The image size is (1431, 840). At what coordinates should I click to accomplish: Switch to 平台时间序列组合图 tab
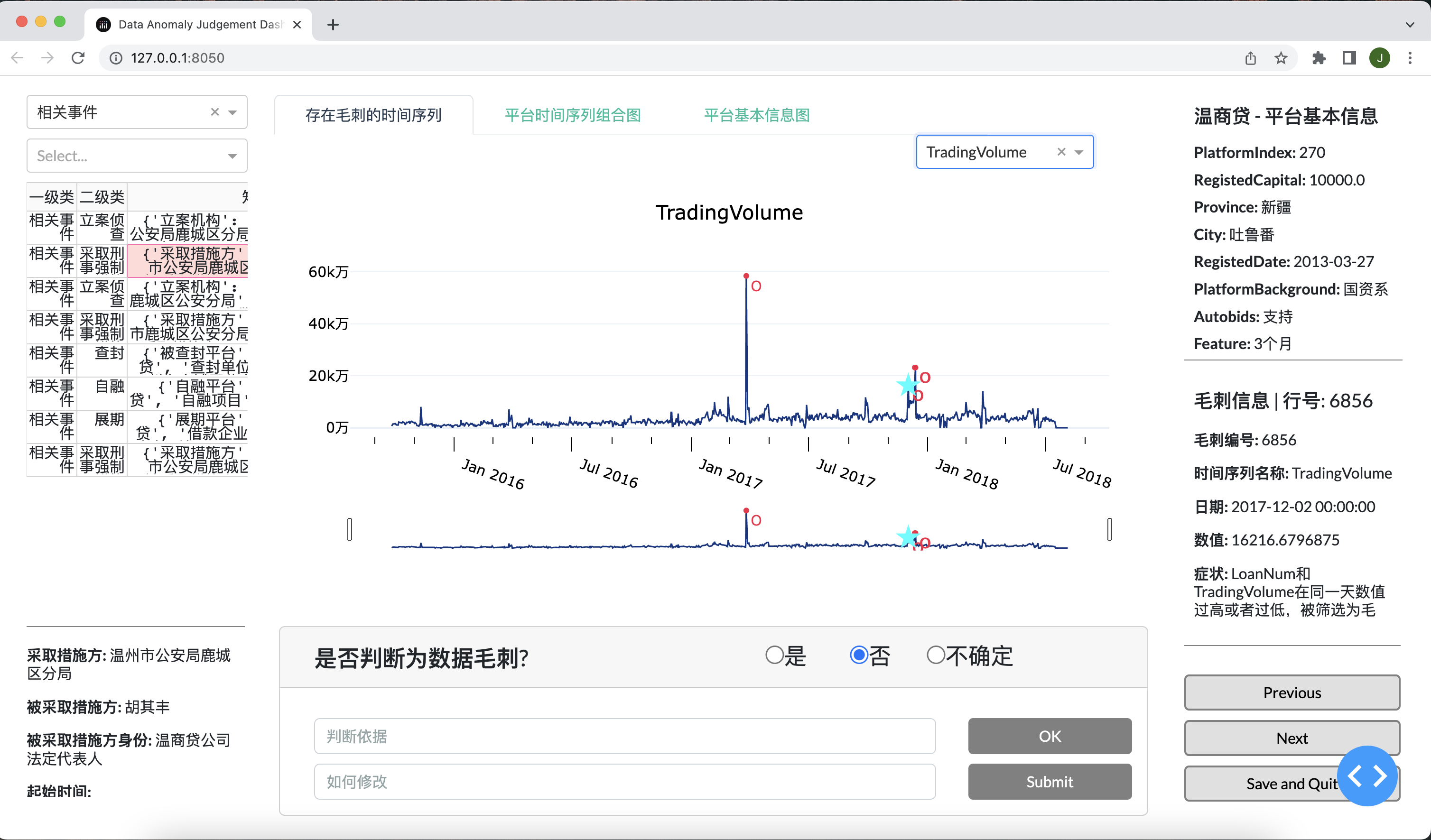click(x=573, y=115)
